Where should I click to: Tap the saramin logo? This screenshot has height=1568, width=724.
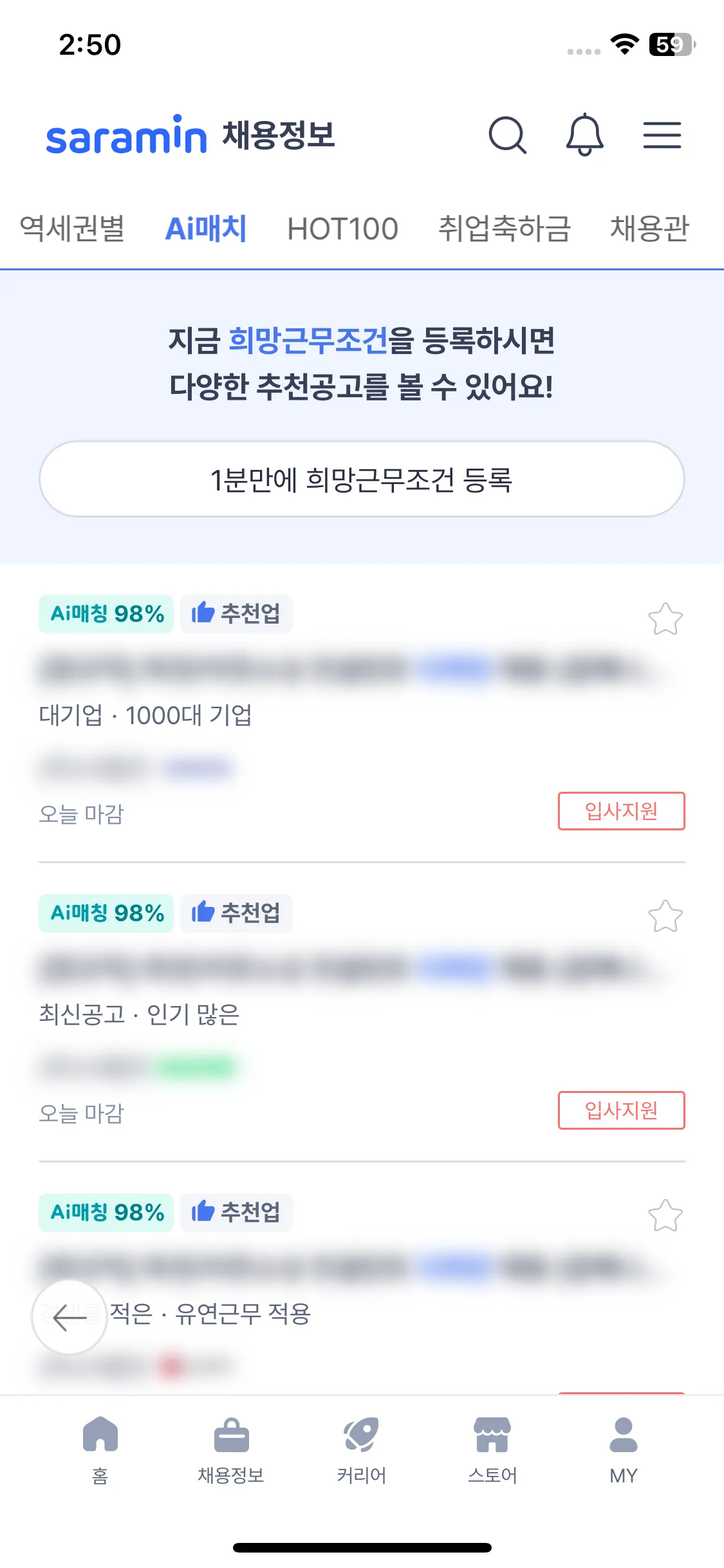pyautogui.click(x=126, y=135)
